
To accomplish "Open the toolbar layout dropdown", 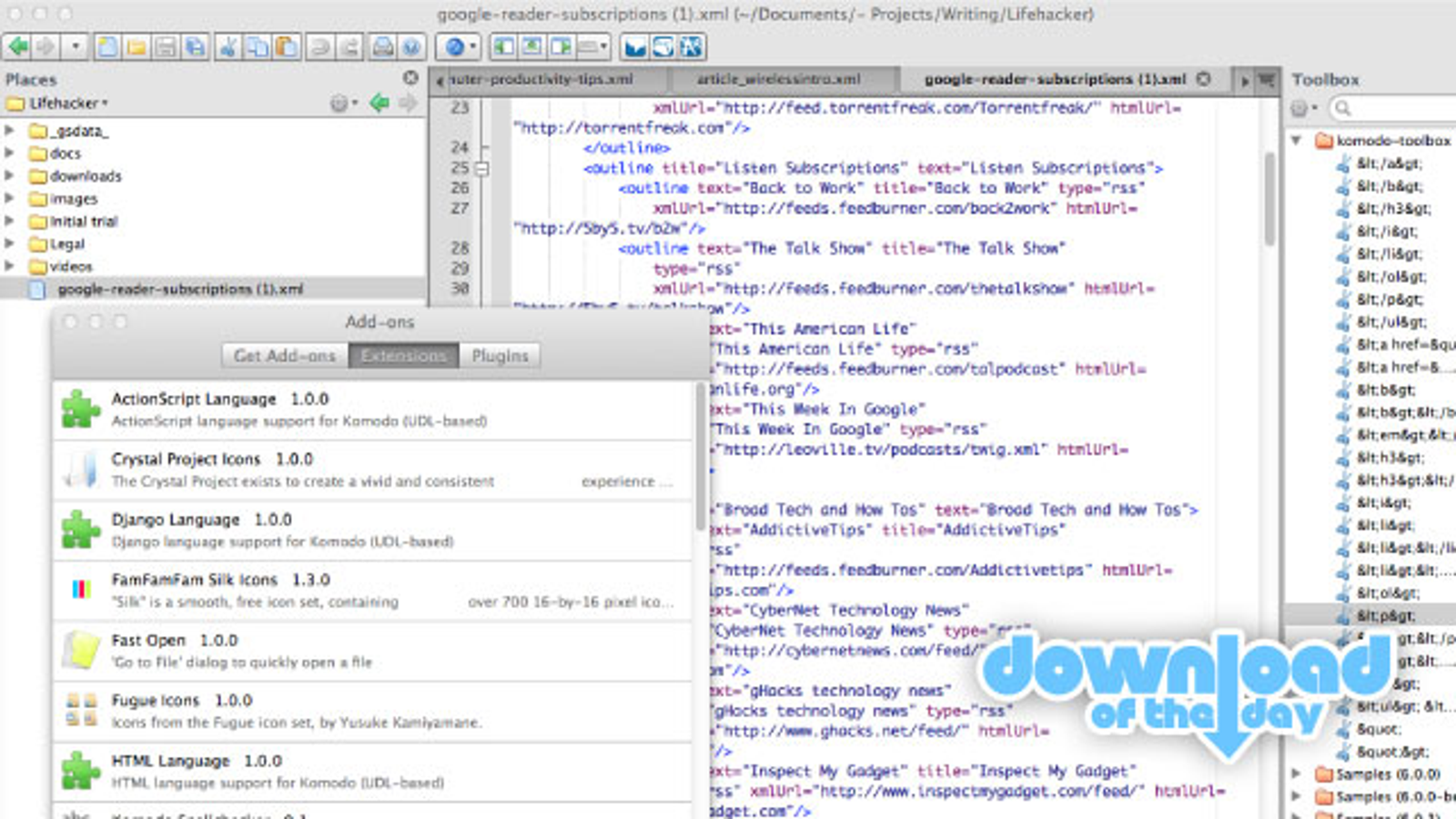I will coord(592,46).
